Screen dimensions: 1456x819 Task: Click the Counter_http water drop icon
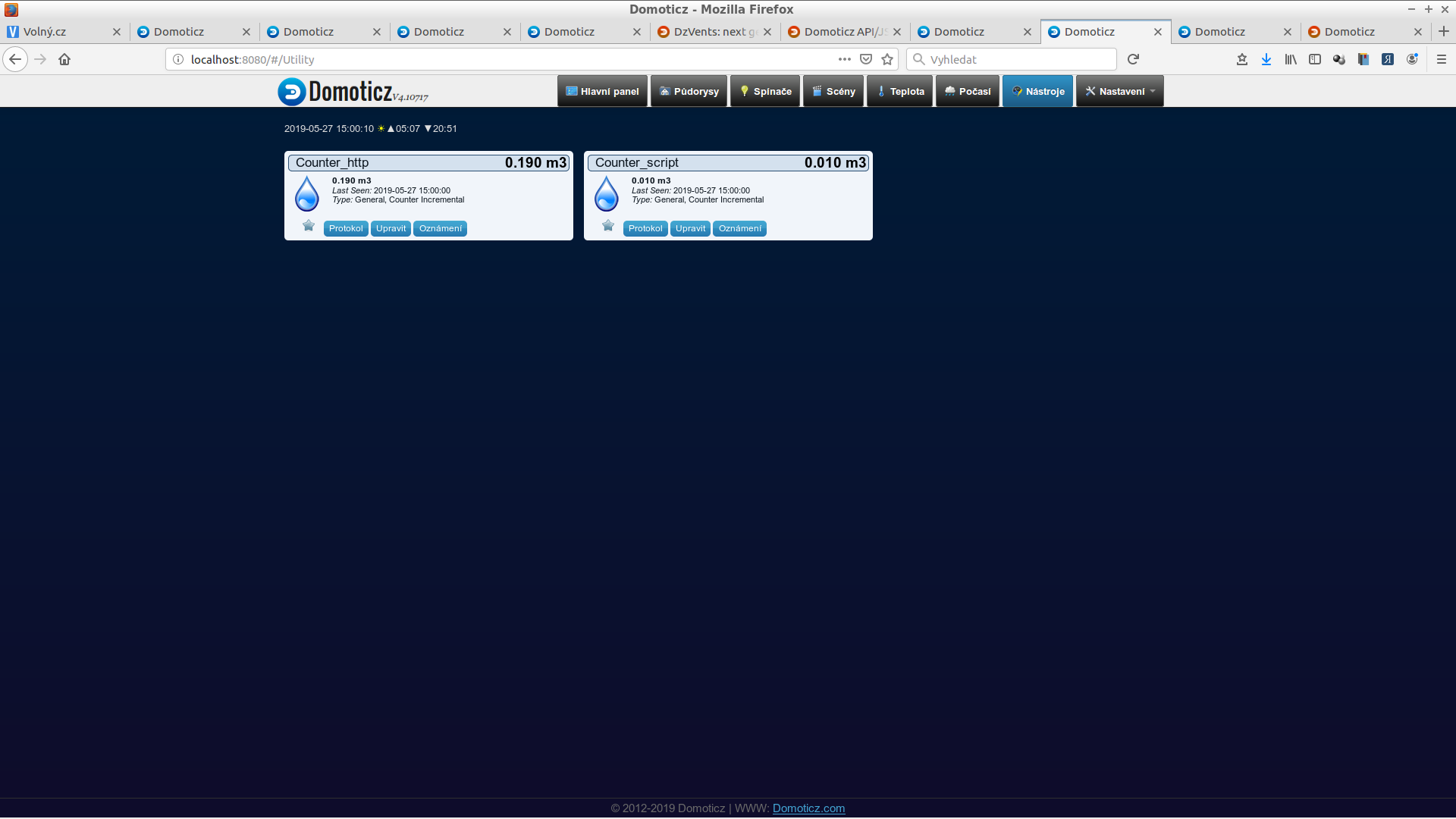click(307, 193)
